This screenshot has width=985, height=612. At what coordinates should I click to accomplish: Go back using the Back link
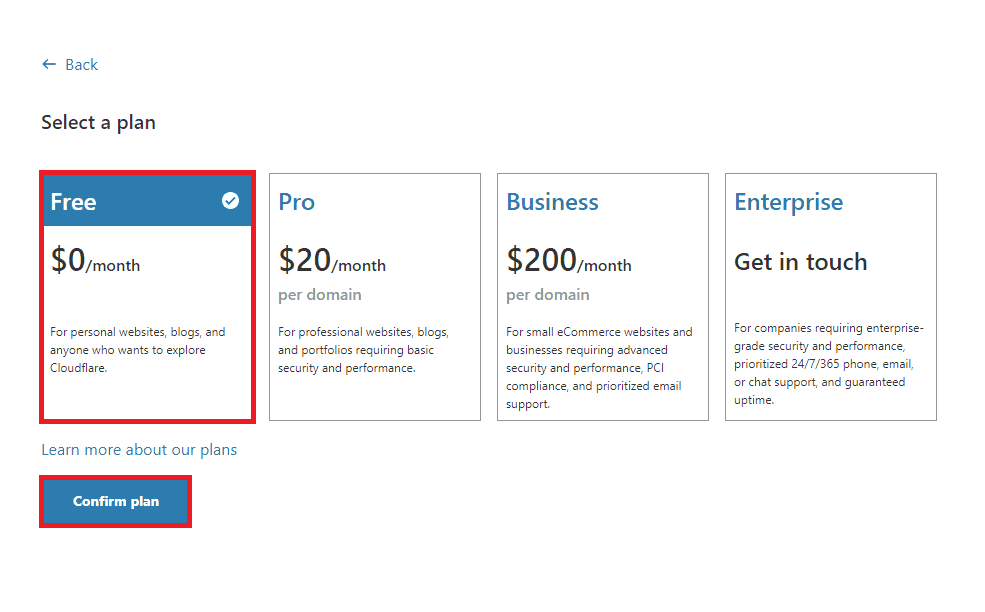point(70,64)
